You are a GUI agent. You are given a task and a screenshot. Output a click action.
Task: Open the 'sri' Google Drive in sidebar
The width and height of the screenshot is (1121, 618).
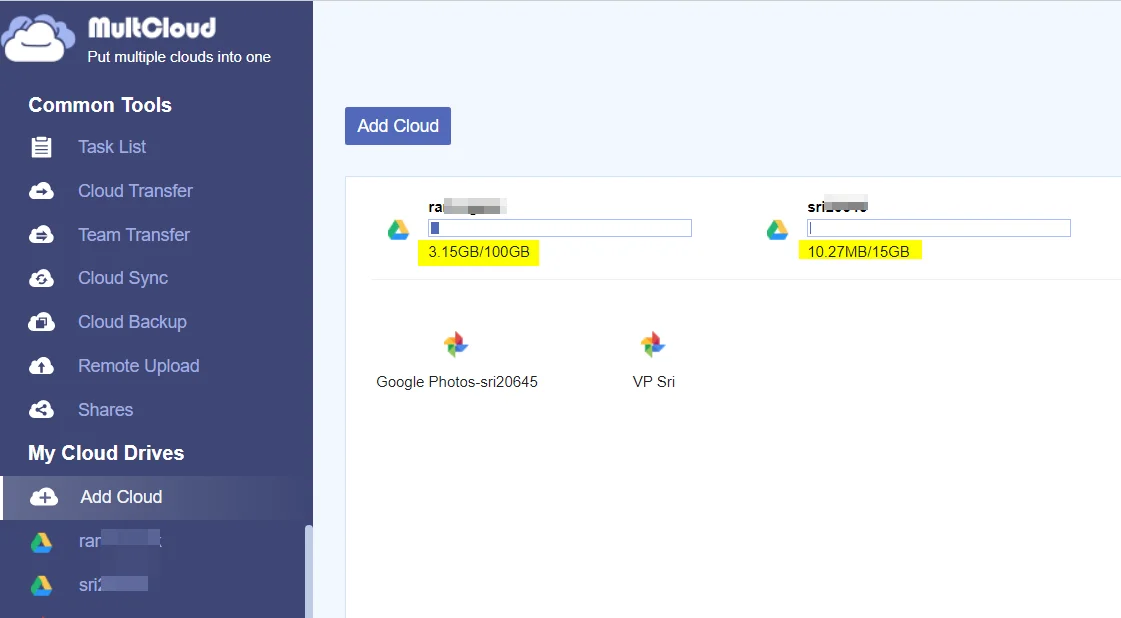[113, 584]
